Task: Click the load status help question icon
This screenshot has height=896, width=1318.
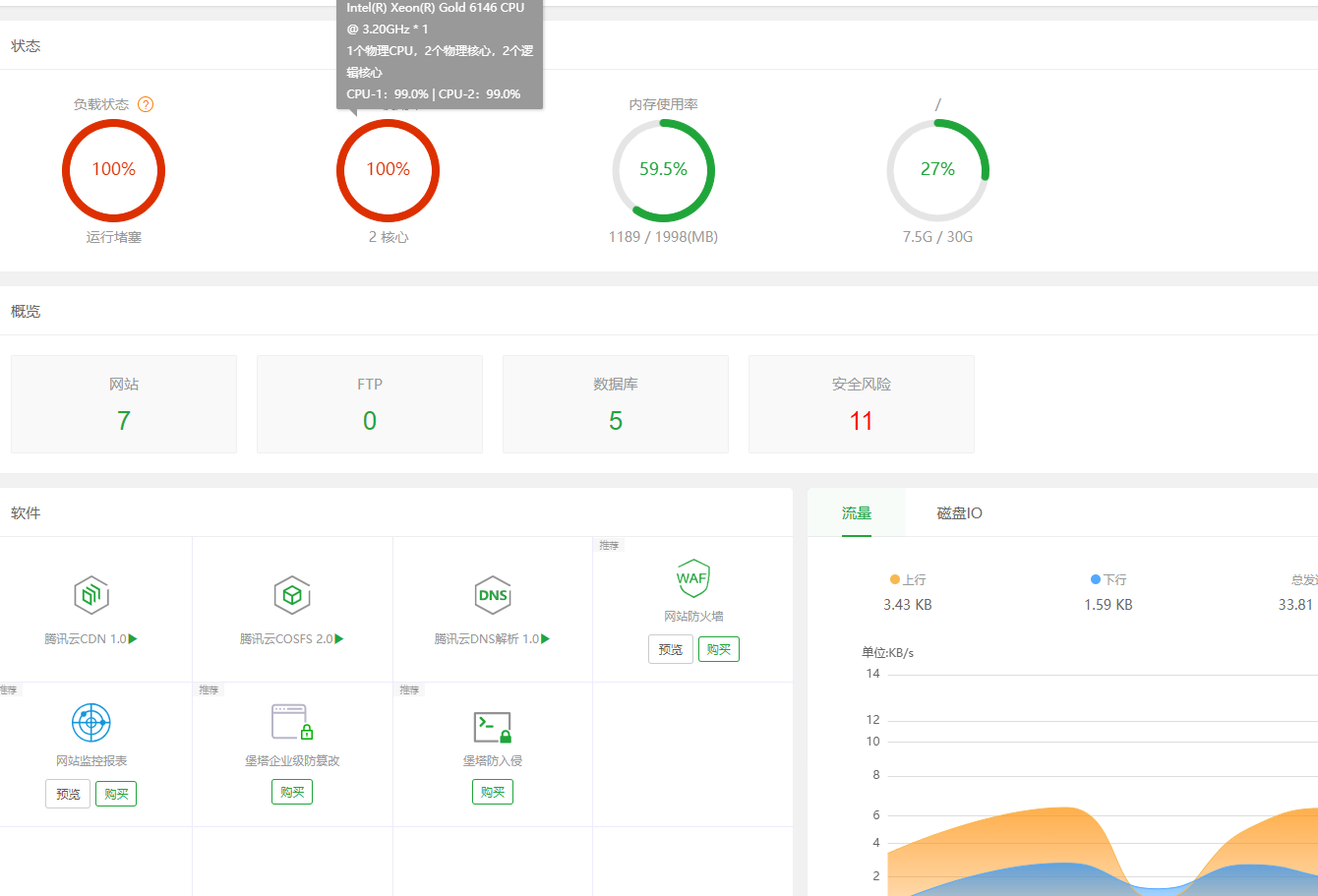Action: coord(146,104)
